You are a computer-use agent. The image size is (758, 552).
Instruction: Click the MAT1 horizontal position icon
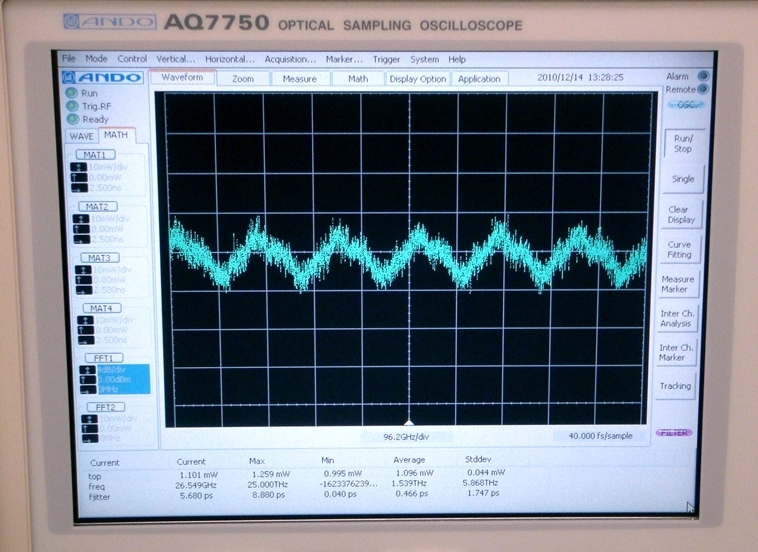79,188
